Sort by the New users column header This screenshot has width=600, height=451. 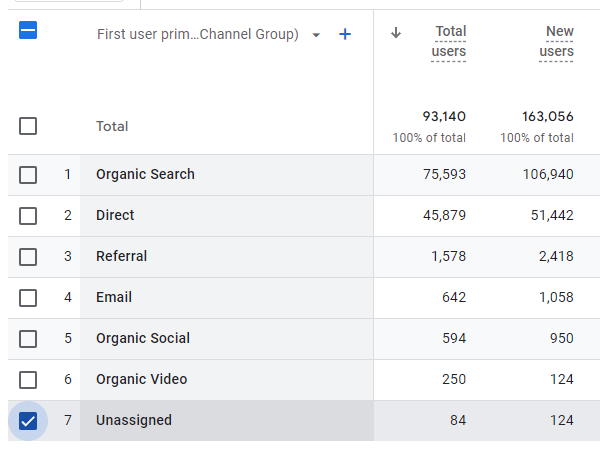tap(556, 42)
